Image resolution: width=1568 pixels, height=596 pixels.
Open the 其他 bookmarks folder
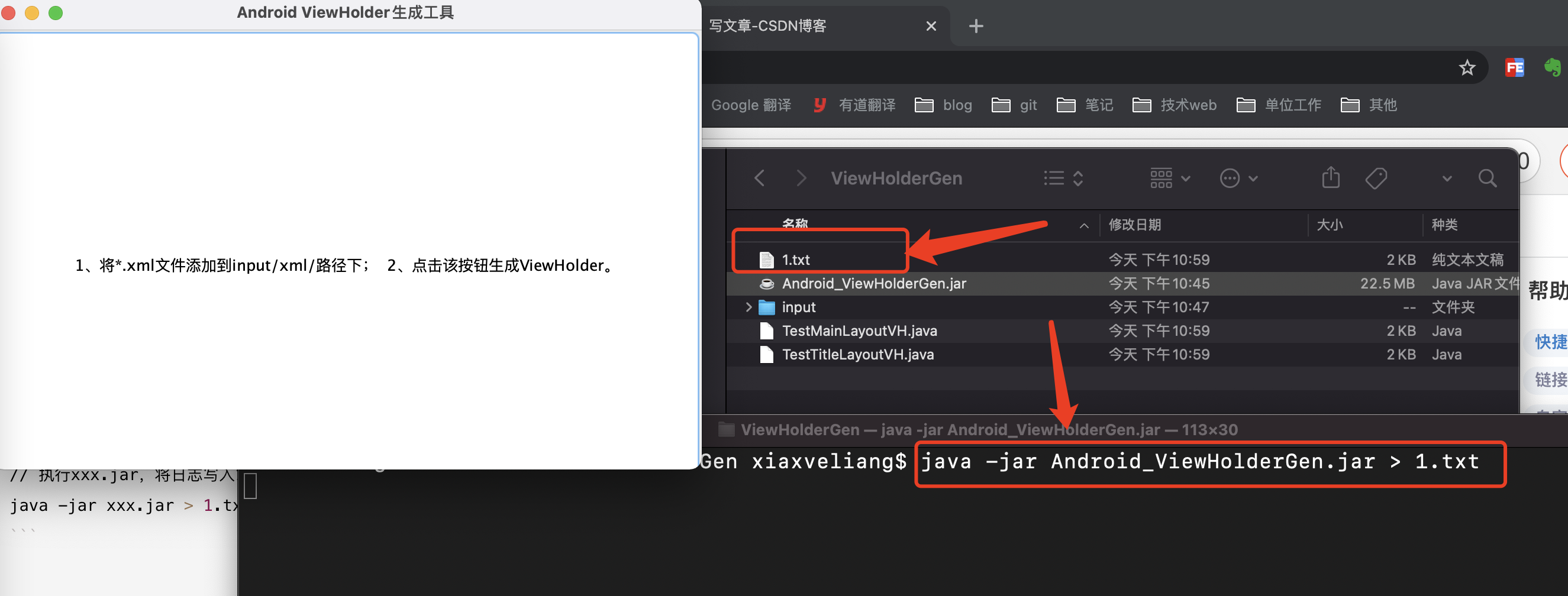click(x=1369, y=105)
